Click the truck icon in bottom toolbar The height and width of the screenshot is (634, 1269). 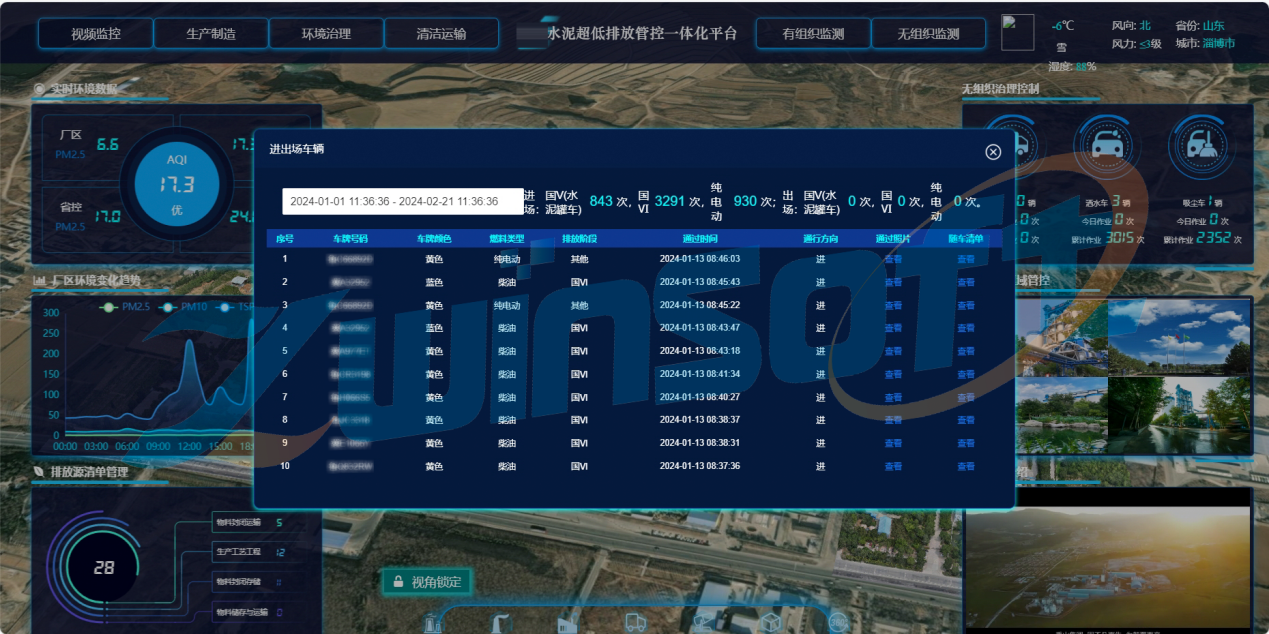click(x=635, y=622)
